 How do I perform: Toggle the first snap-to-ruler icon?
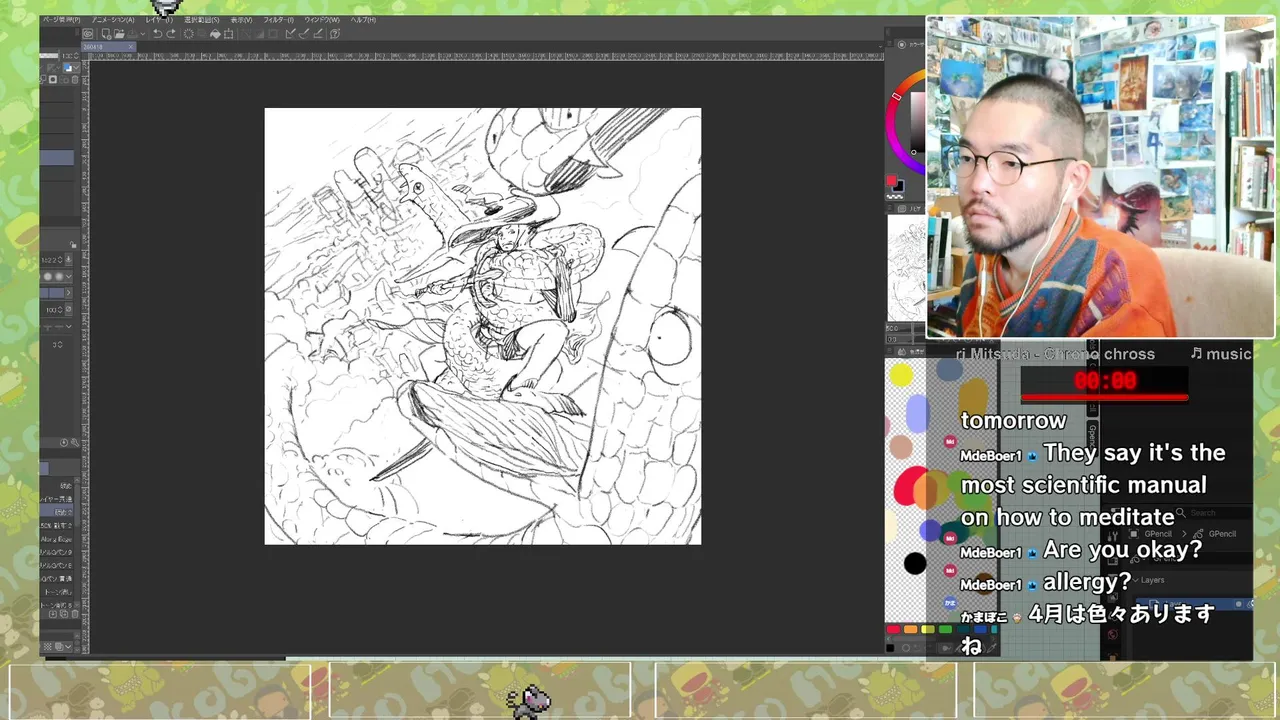coord(289,34)
